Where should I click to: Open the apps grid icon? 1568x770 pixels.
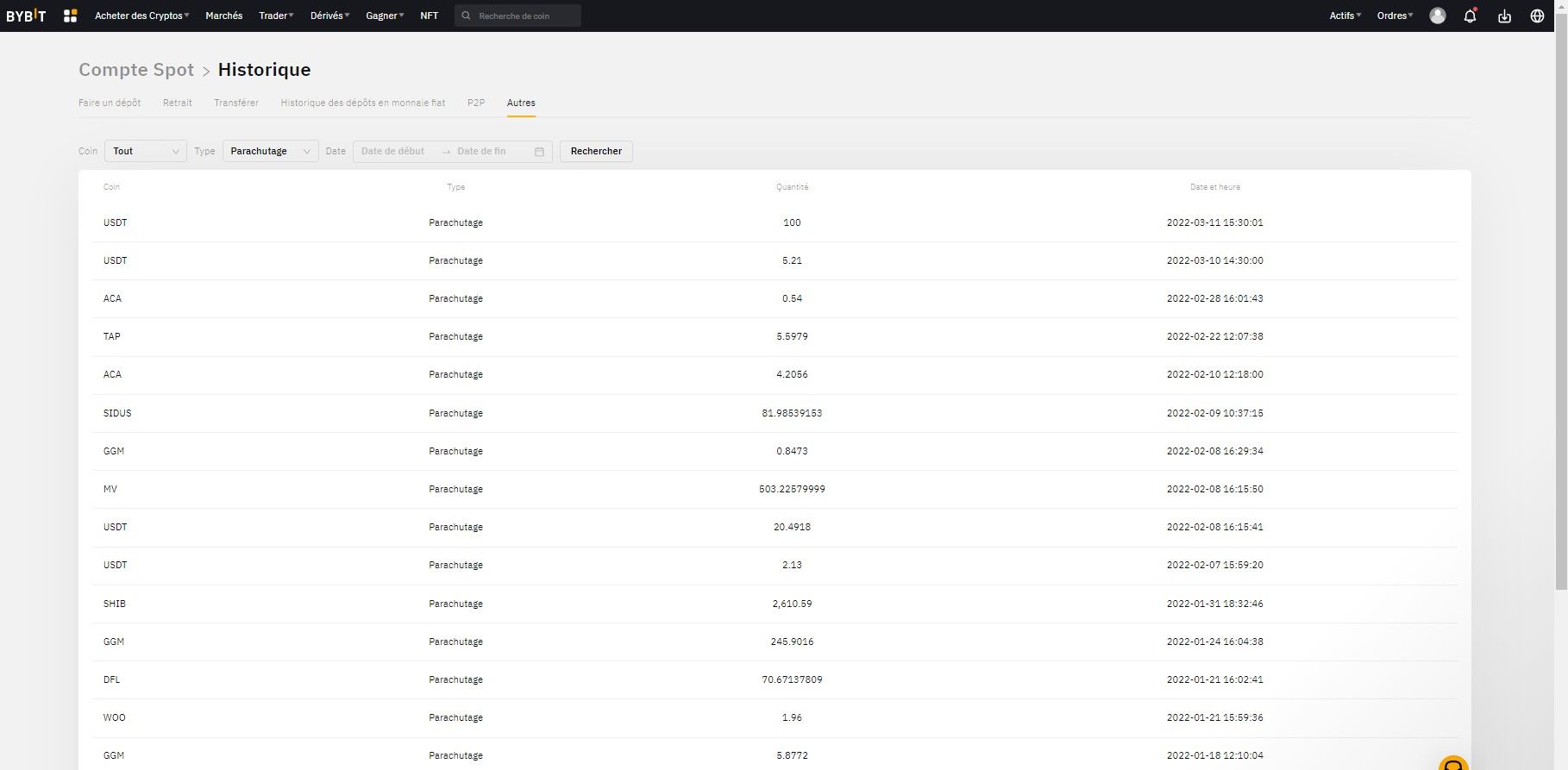pos(71,16)
